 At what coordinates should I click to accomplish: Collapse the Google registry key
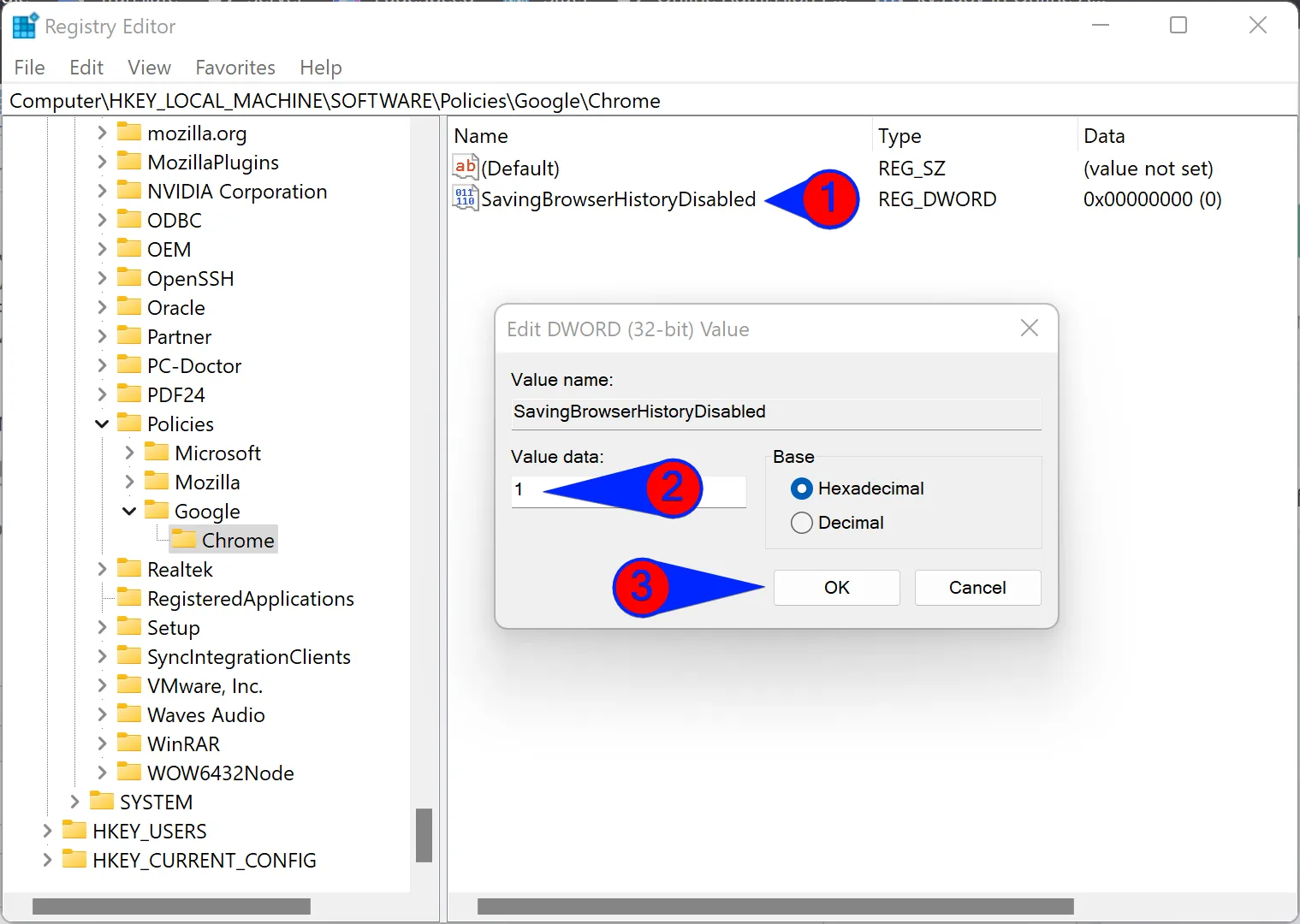pos(129,511)
